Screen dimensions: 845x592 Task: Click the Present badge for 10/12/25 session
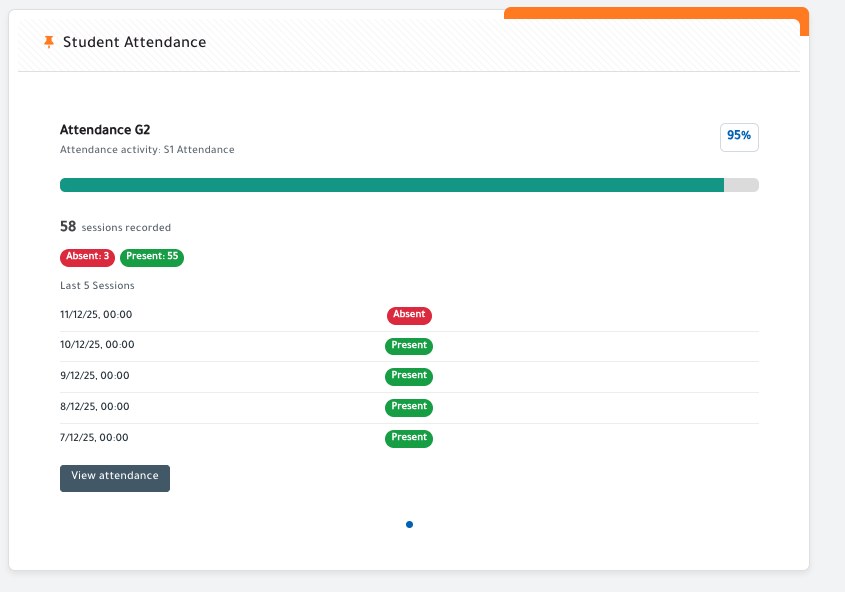click(409, 346)
